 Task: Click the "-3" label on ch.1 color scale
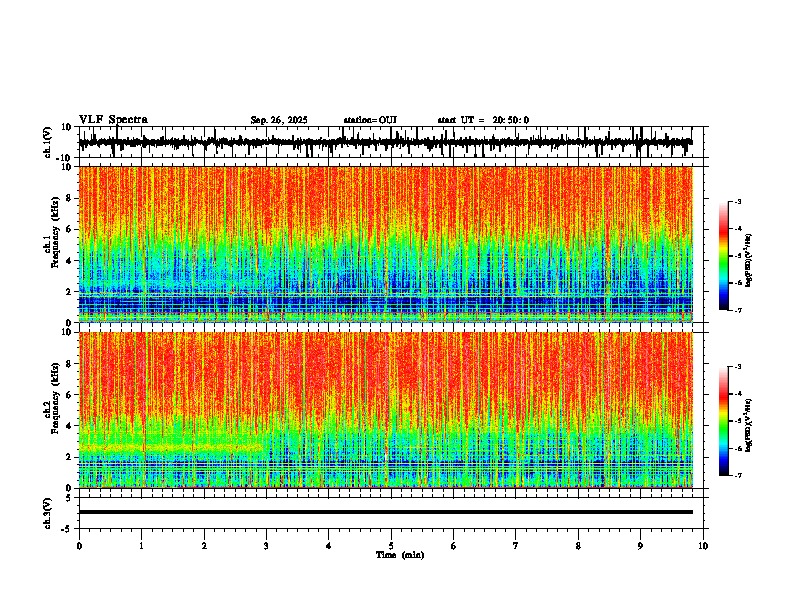click(x=737, y=202)
